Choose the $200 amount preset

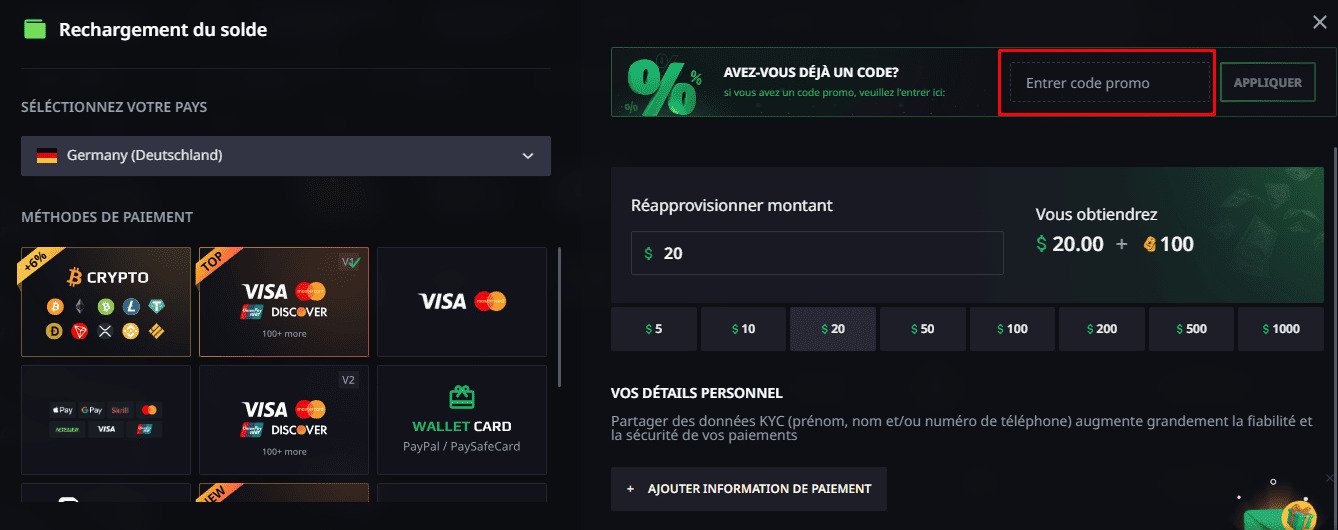coord(1101,329)
